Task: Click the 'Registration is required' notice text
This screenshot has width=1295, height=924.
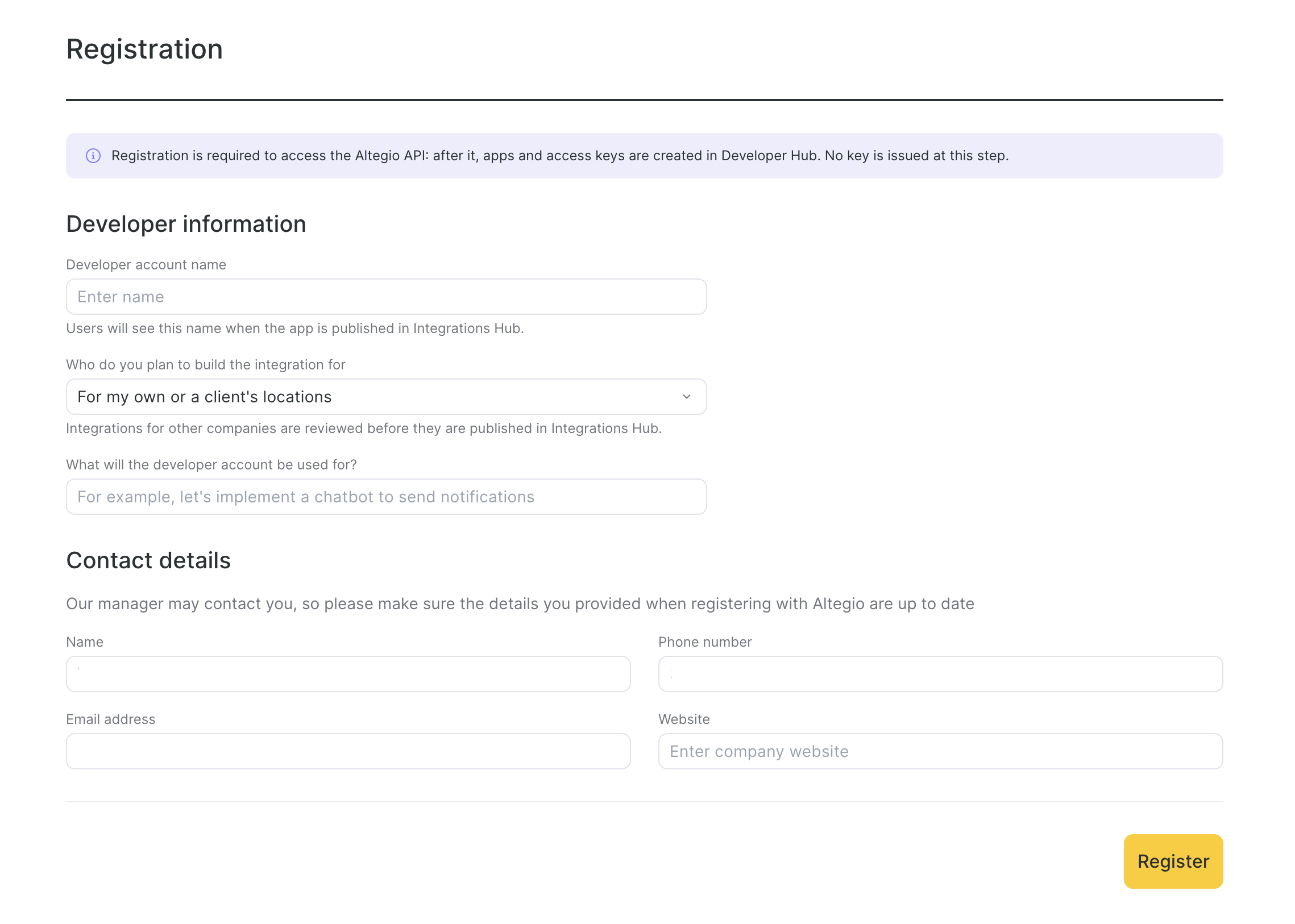Action: pyautogui.click(x=560, y=156)
